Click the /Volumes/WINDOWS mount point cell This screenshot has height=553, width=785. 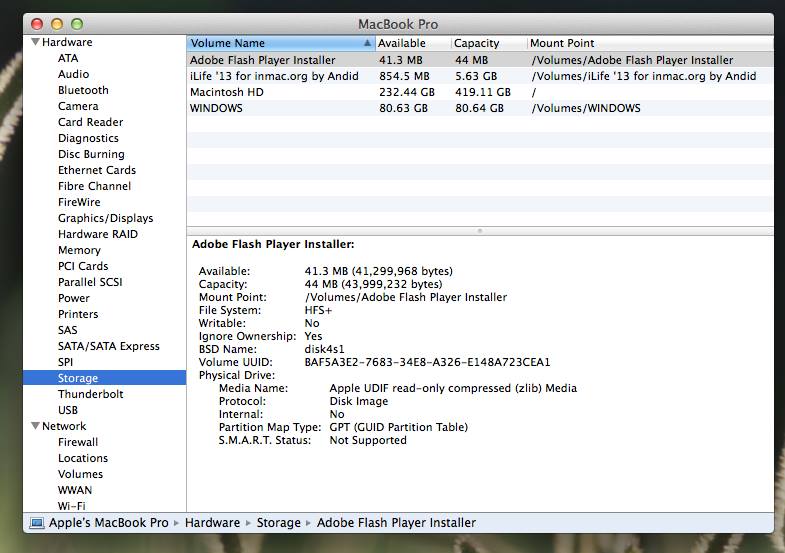pos(586,108)
